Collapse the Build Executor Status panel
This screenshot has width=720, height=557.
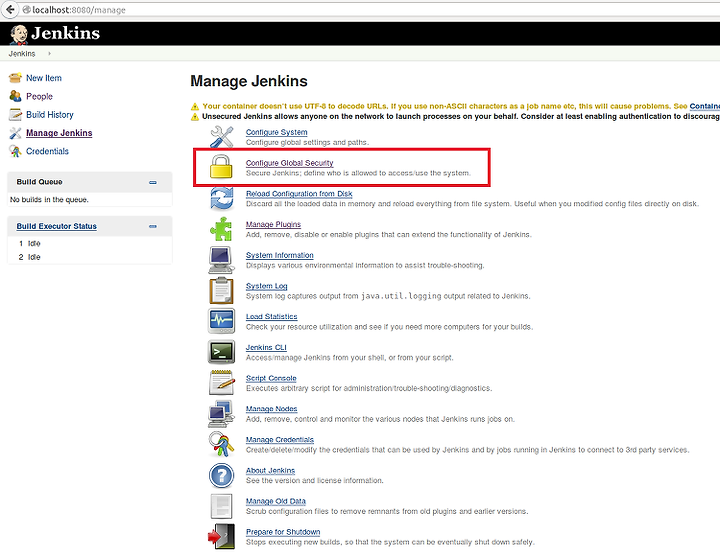[153, 226]
